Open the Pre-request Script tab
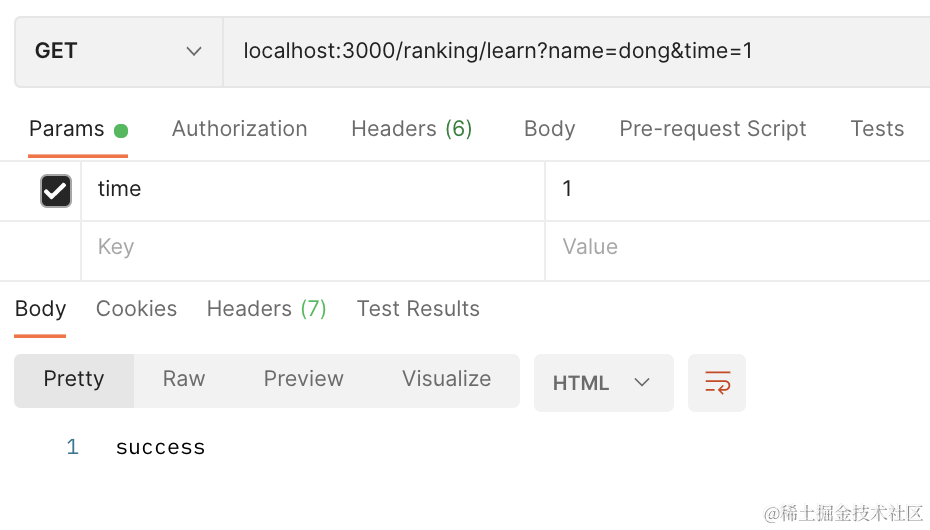The height and width of the screenshot is (530, 930). 712,129
